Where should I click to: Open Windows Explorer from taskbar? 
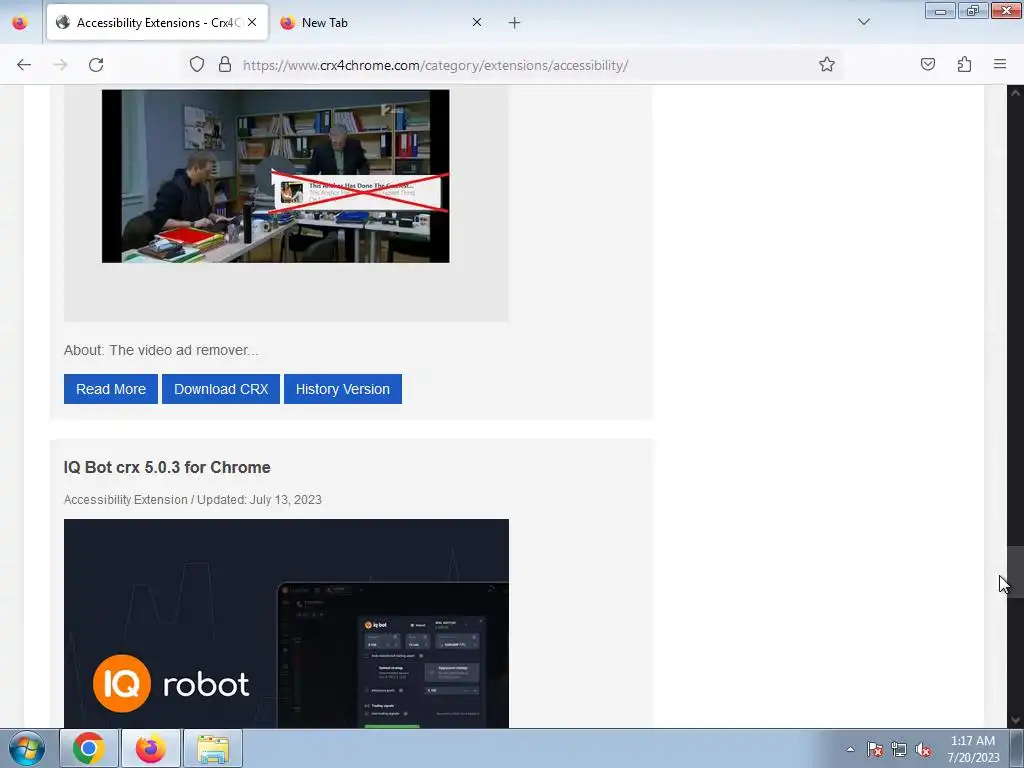(x=213, y=748)
